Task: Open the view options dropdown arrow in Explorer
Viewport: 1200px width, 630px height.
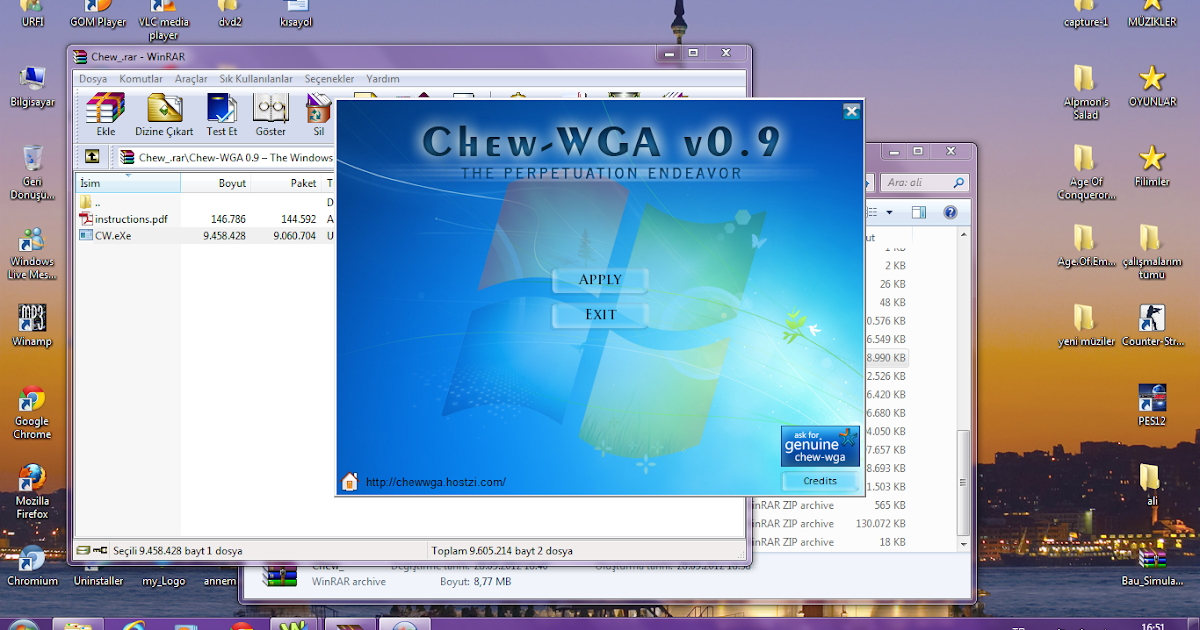Action: (887, 212)
